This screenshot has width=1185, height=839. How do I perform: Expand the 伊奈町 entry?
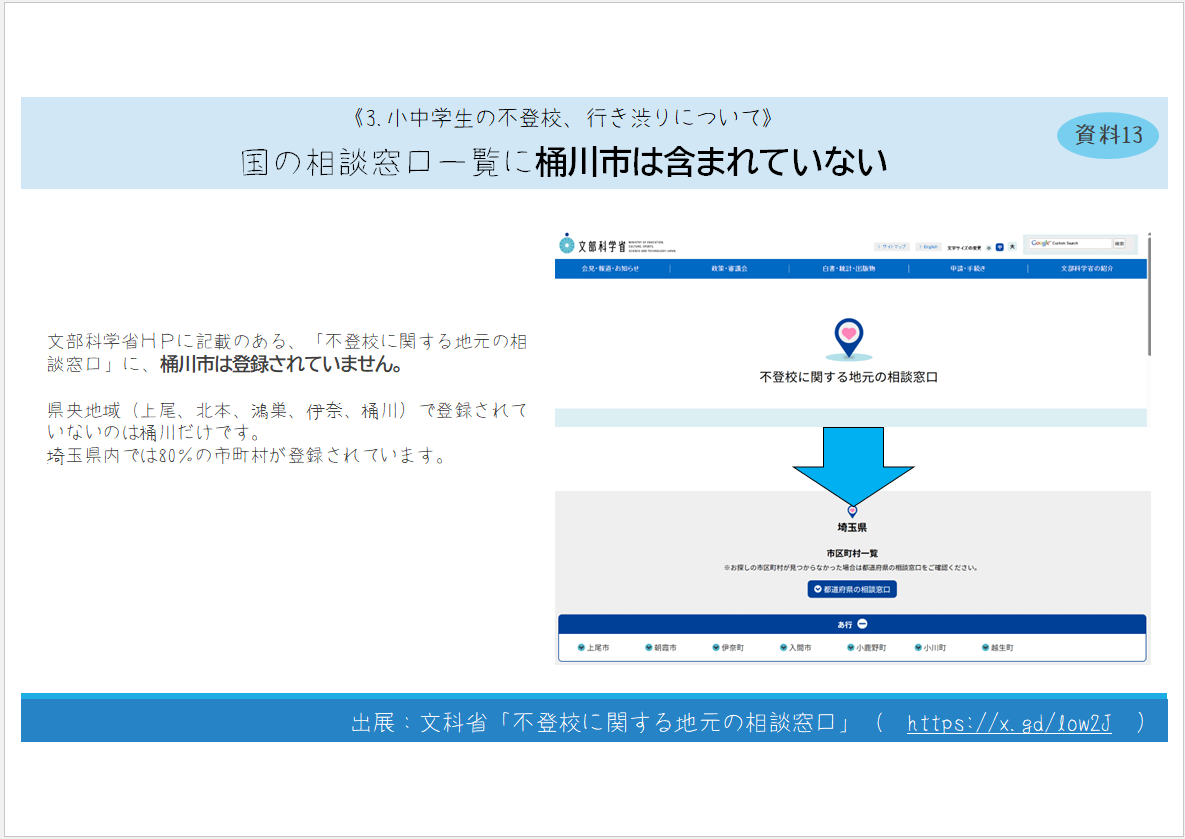(728, 648)
